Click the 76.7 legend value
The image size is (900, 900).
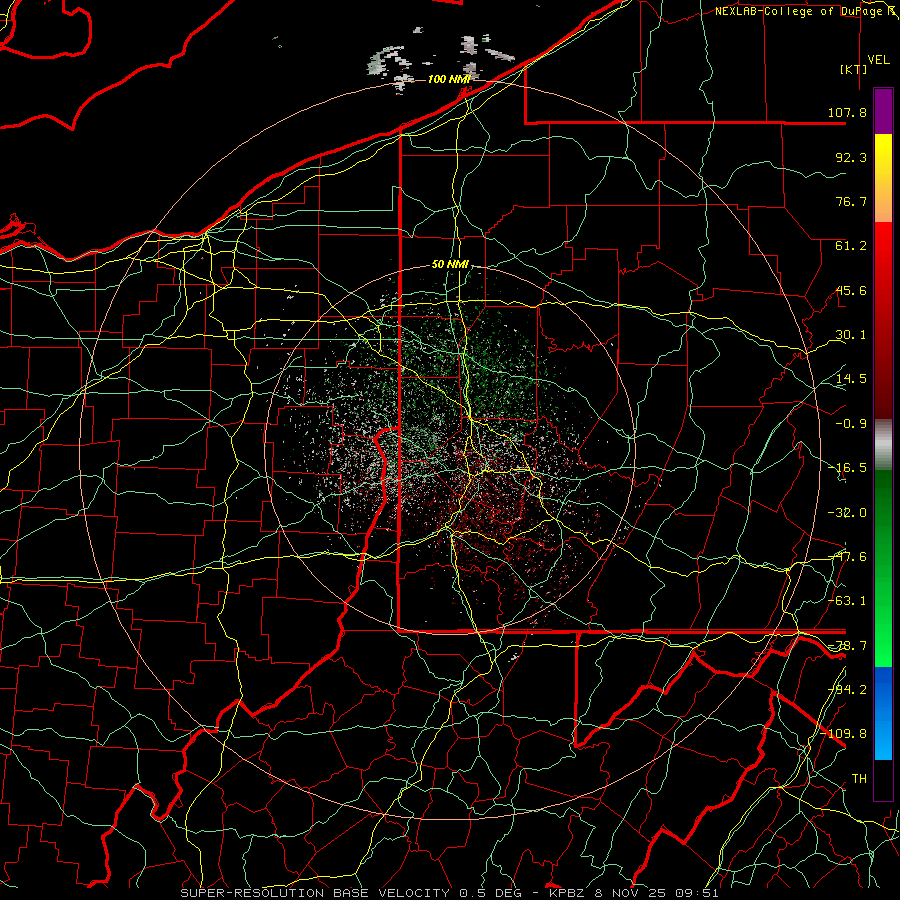851,201
